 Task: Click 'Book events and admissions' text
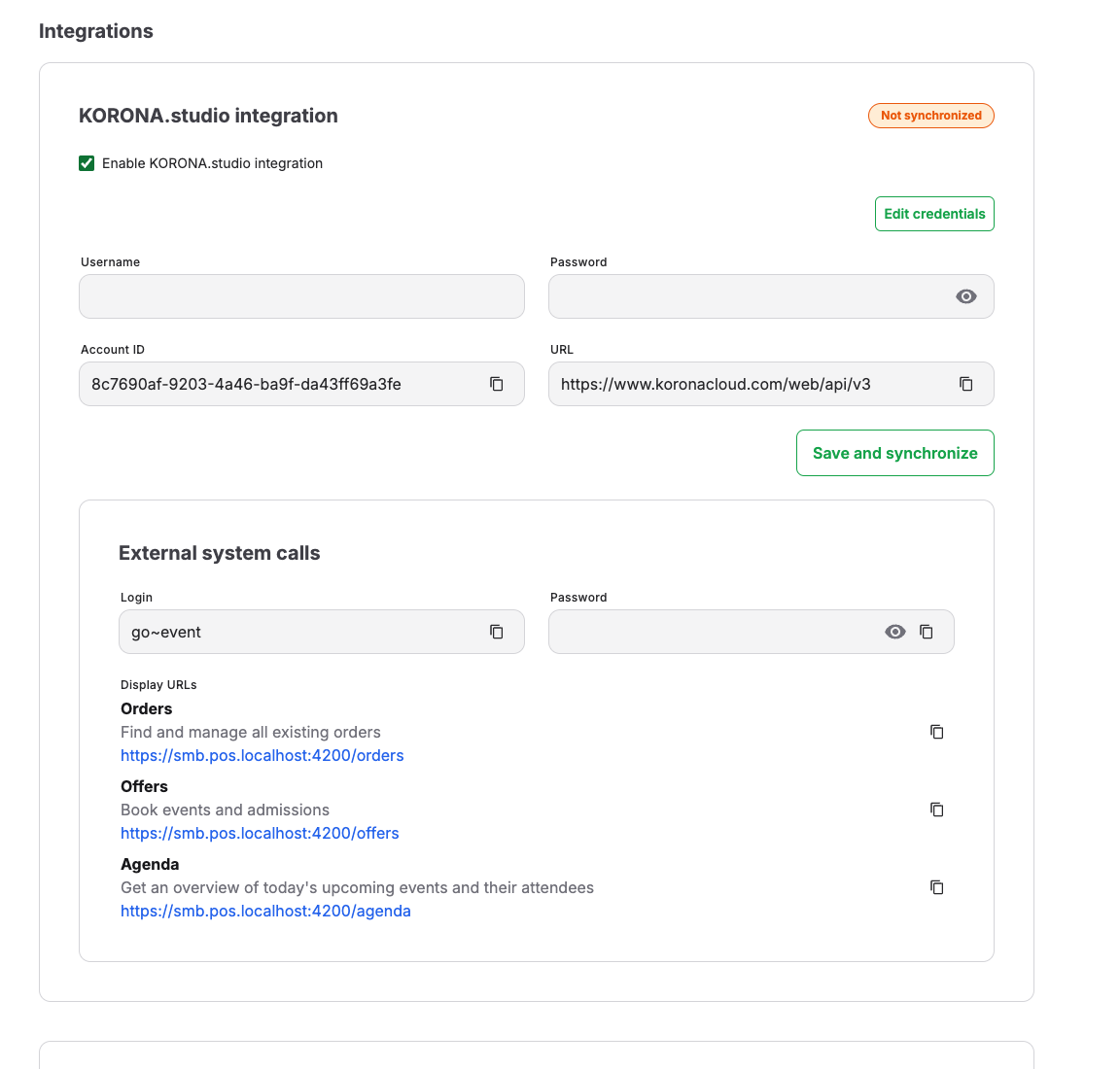[225, 810]
